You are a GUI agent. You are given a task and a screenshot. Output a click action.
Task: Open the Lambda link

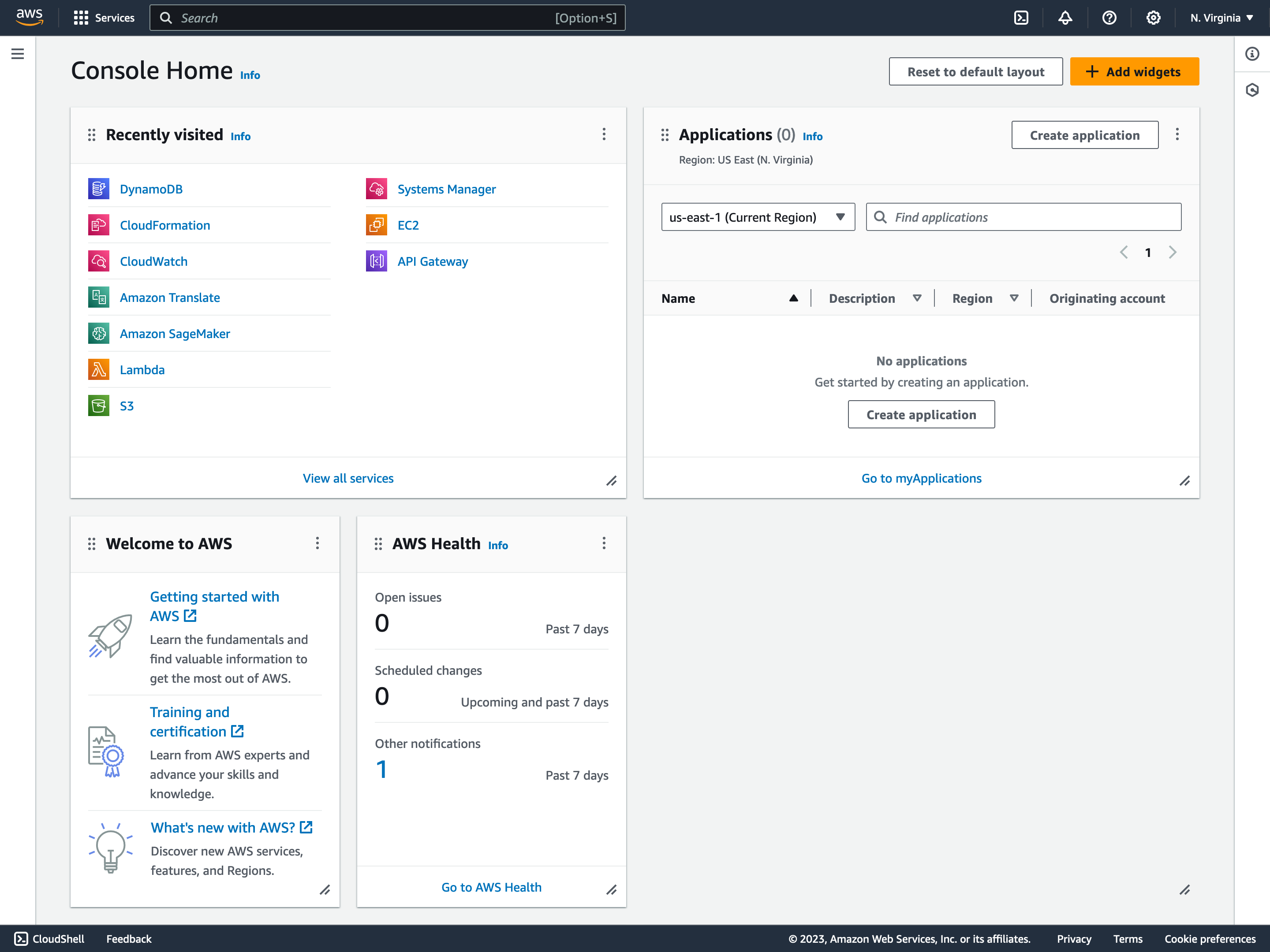[142, 369]
